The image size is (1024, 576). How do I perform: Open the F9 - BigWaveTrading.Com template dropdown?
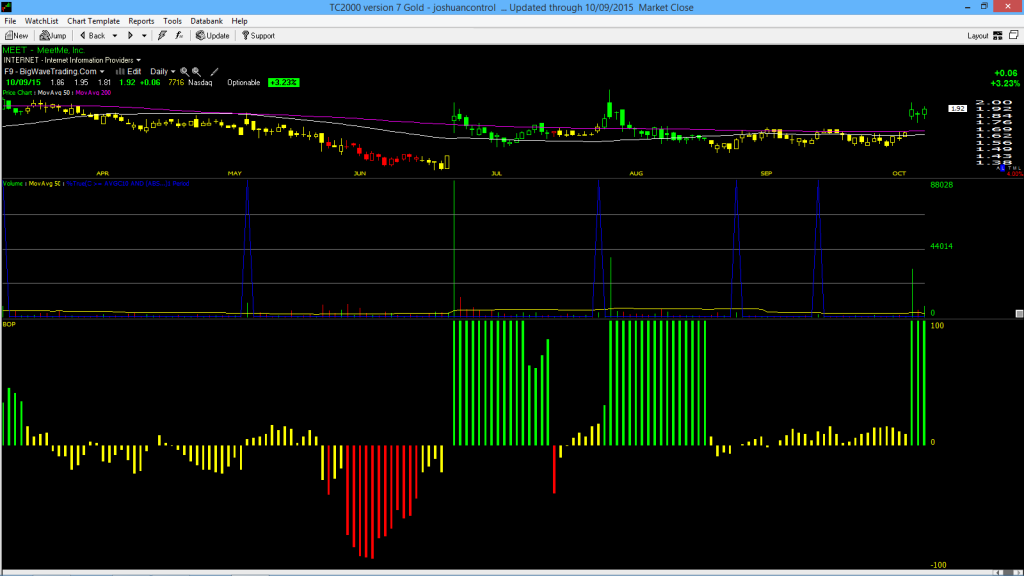coord(54,72)
